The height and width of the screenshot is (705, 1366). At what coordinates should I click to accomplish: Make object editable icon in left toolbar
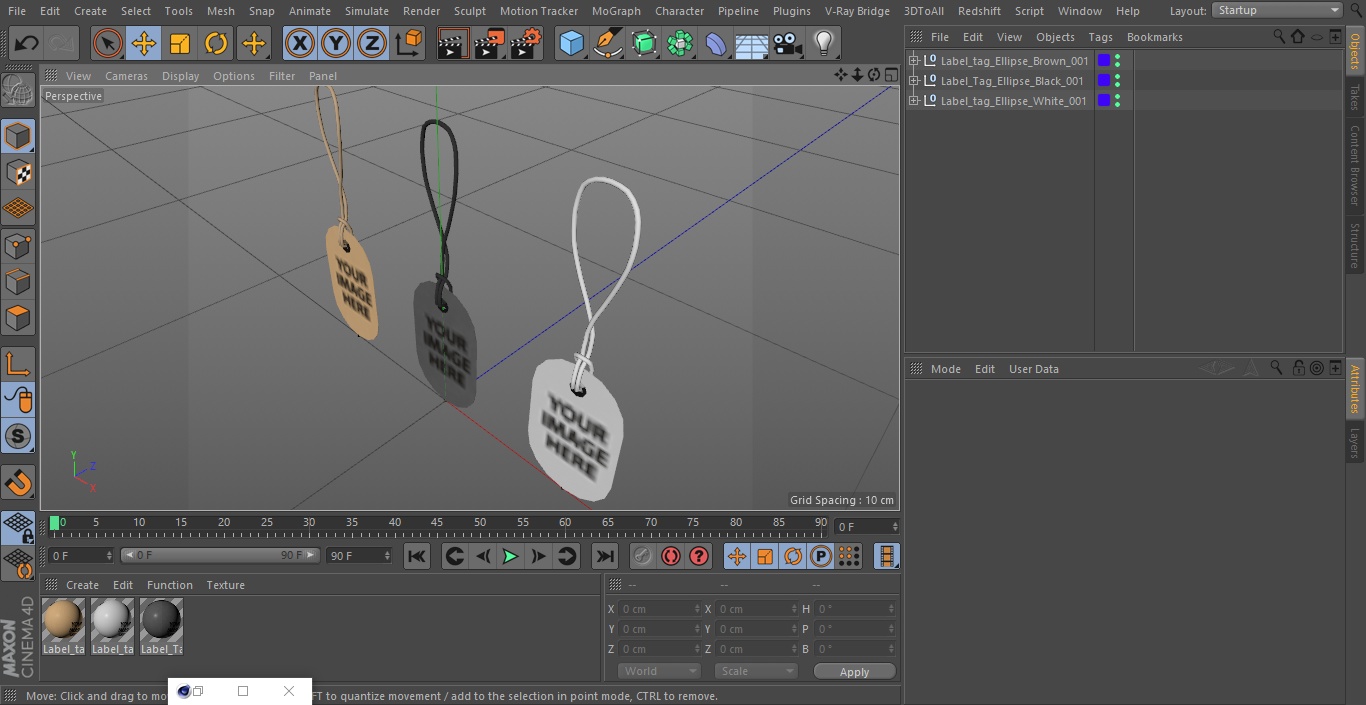[18, 92]
